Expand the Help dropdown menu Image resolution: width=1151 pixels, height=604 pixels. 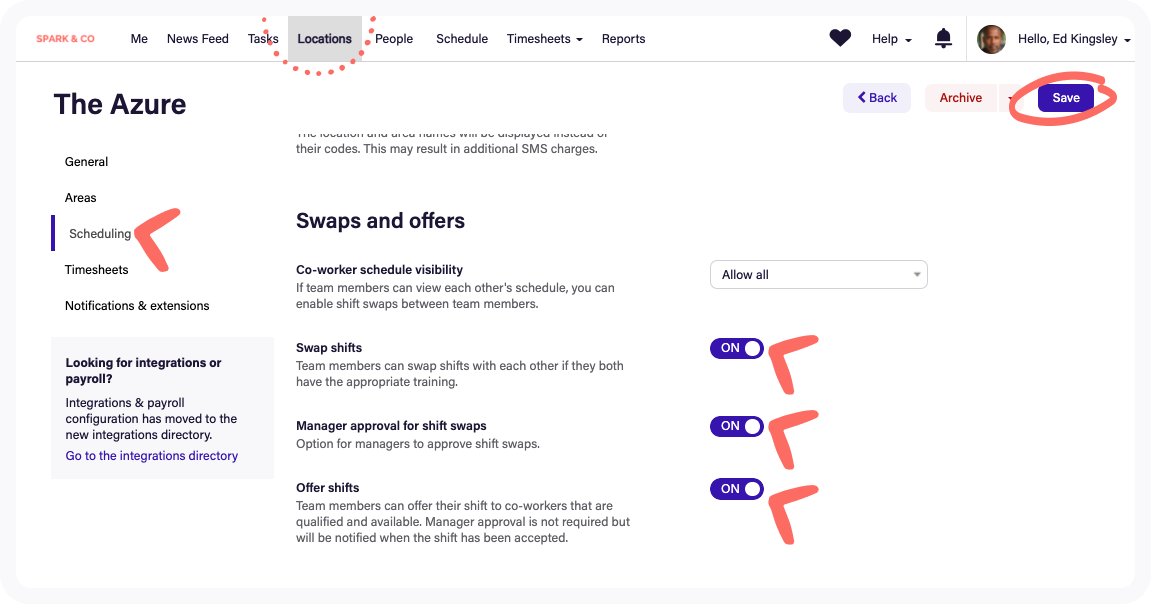tap(892, 39)
